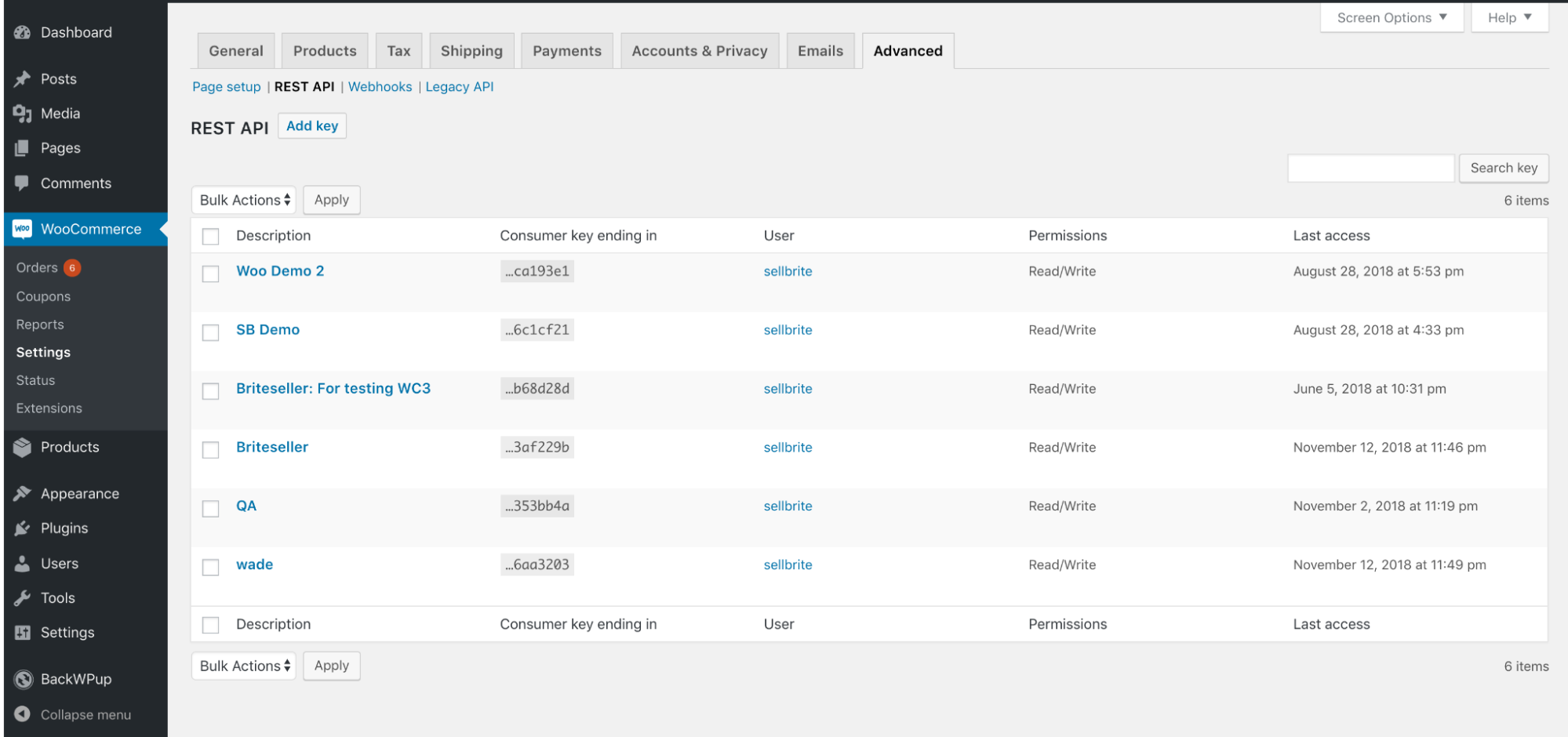This screenshot has width=1568, height=737.
Task: Focus the key search input field
Action: (1371, 168)
